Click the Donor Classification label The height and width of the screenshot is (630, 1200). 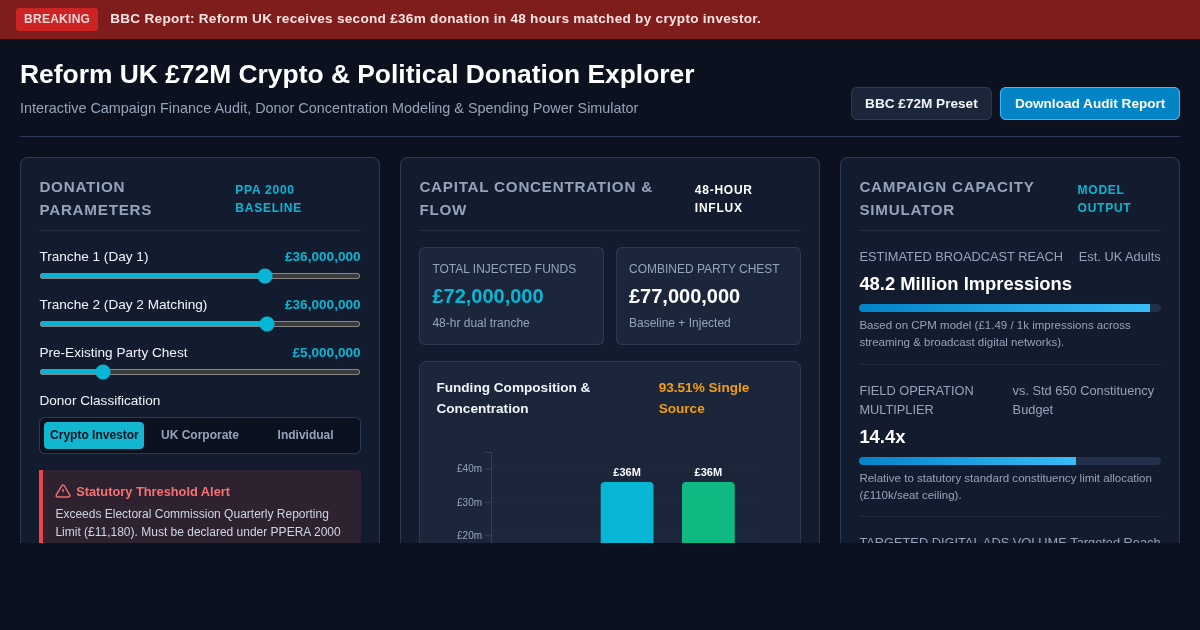100,401
